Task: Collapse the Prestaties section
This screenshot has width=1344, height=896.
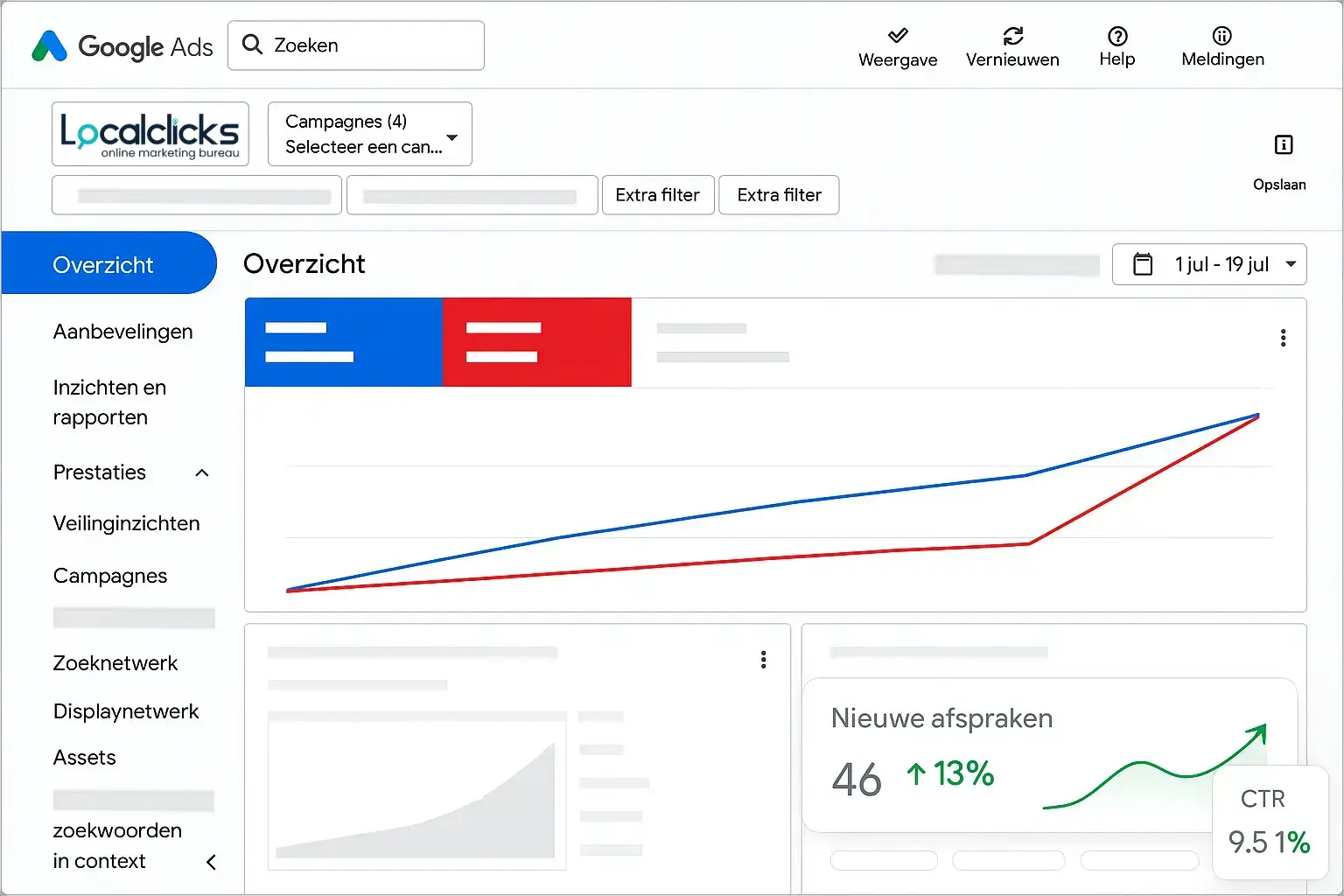Action: click(202, 472)
